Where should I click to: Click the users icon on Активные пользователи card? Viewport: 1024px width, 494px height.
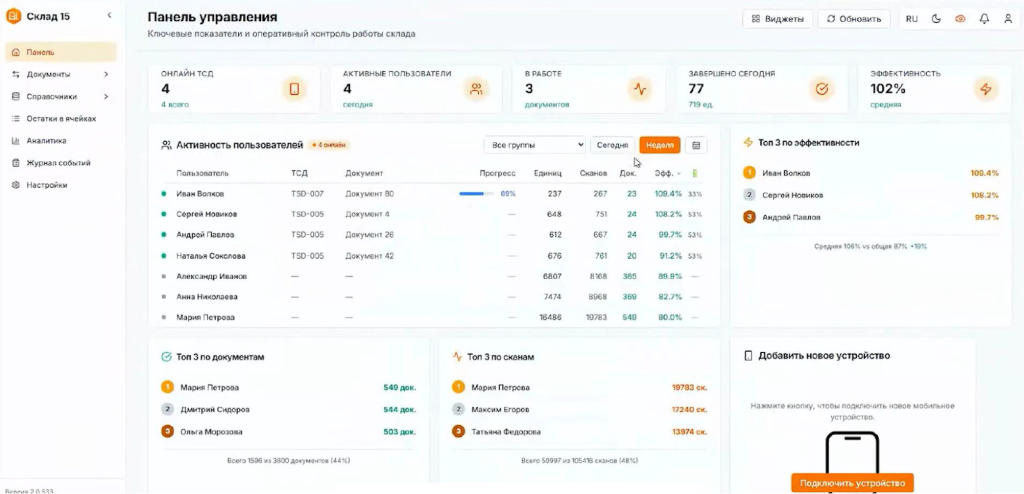(x=476, y=89)
